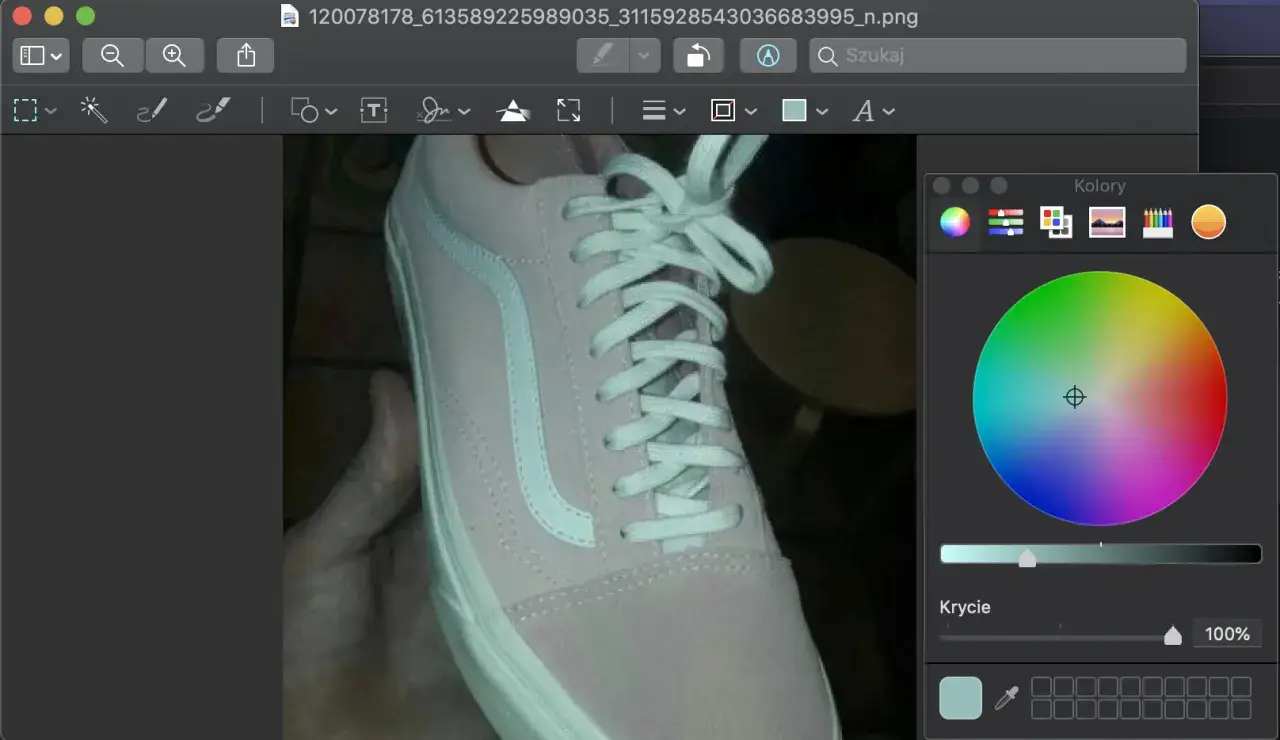The height and width of the screenshot is (740, 1280).
Task: Open the sidebar view options dropdown
Action: click(41, 56)
